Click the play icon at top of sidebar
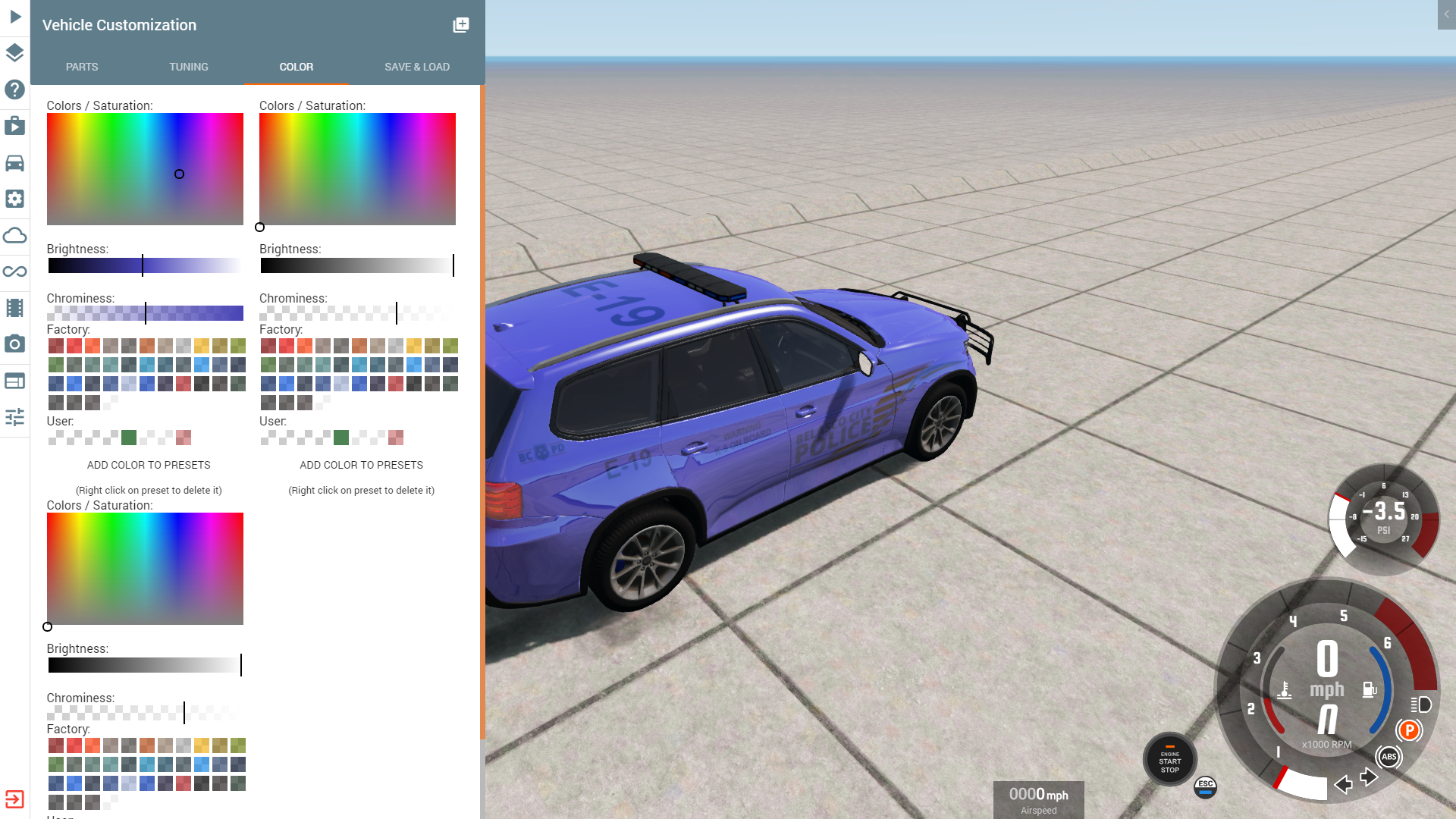1456x819 pixels. point(15,17)
